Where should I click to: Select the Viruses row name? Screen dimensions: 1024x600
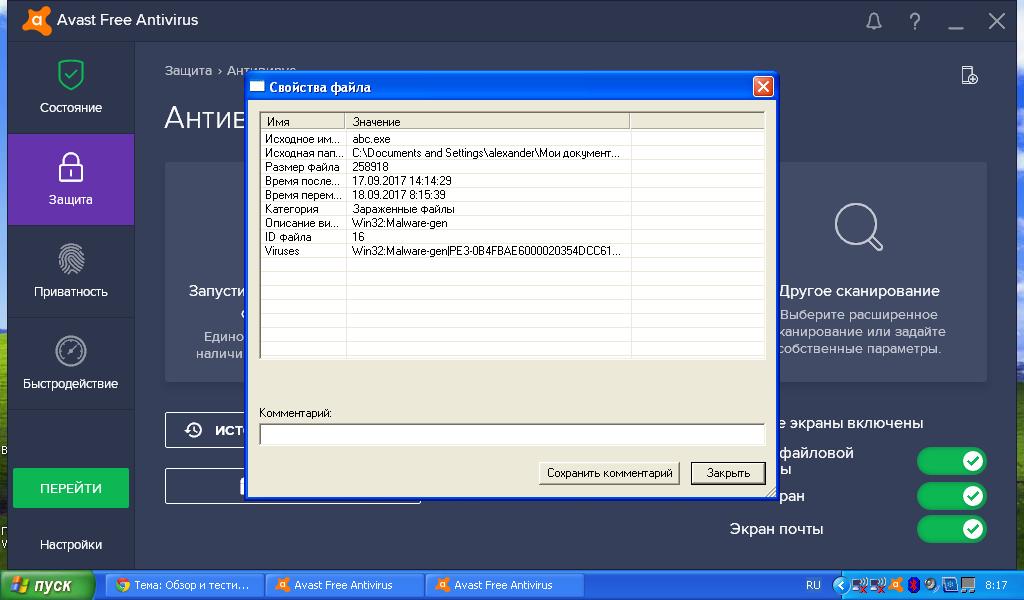click(x=282, y=251)
